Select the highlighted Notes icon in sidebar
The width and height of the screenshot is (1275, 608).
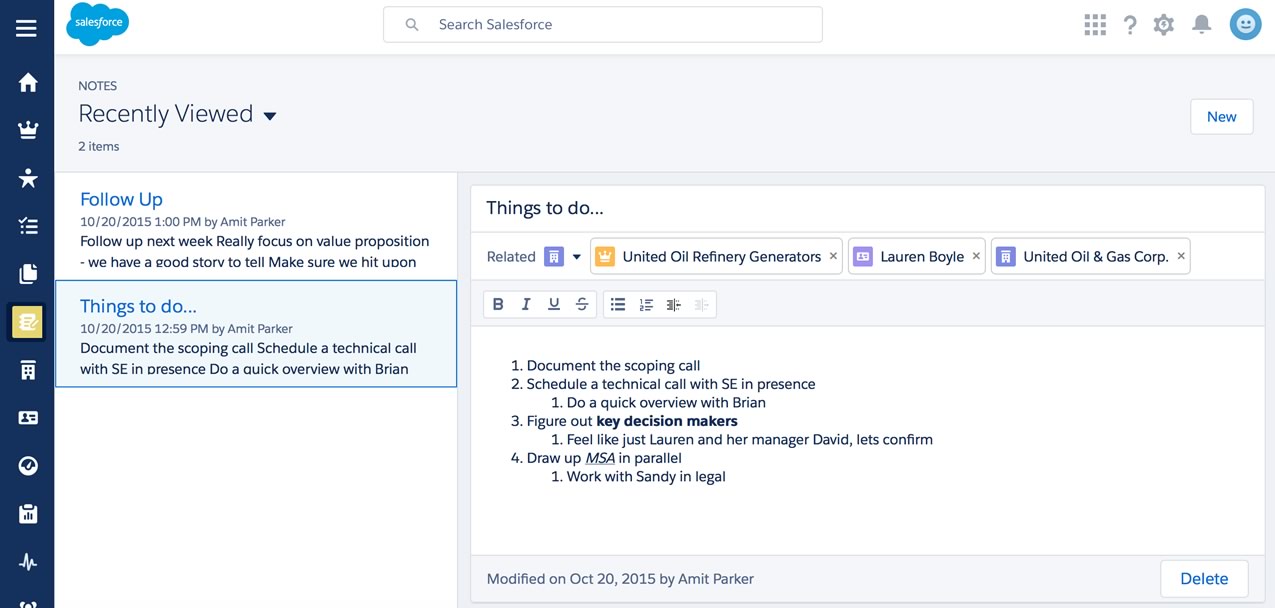pos(28,322)
